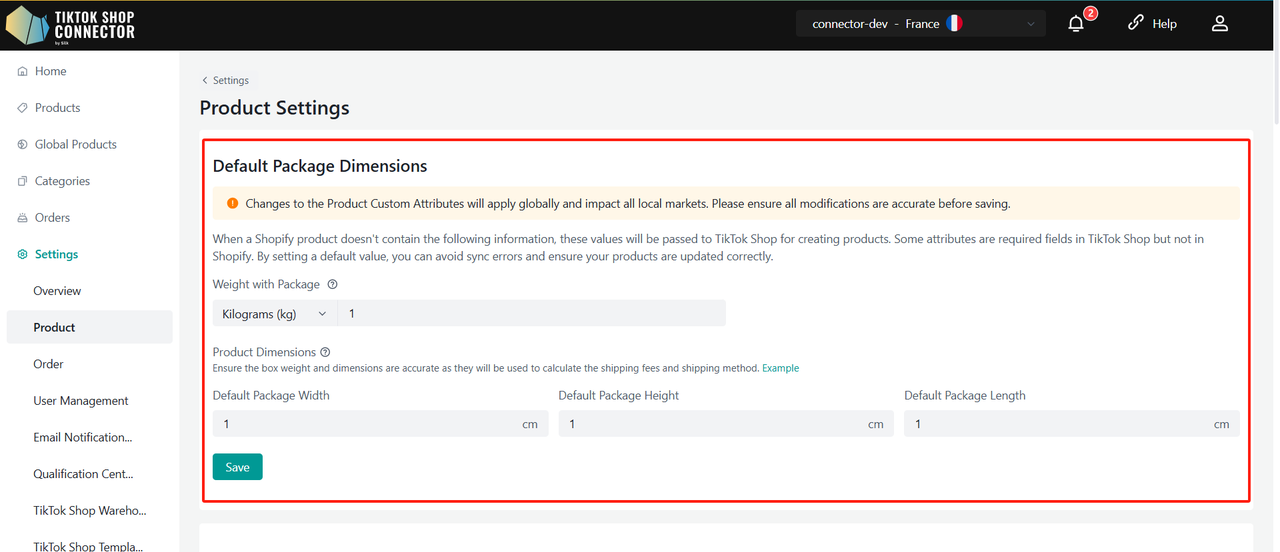Collapse the Settings sidebar section

pos(56,254)
